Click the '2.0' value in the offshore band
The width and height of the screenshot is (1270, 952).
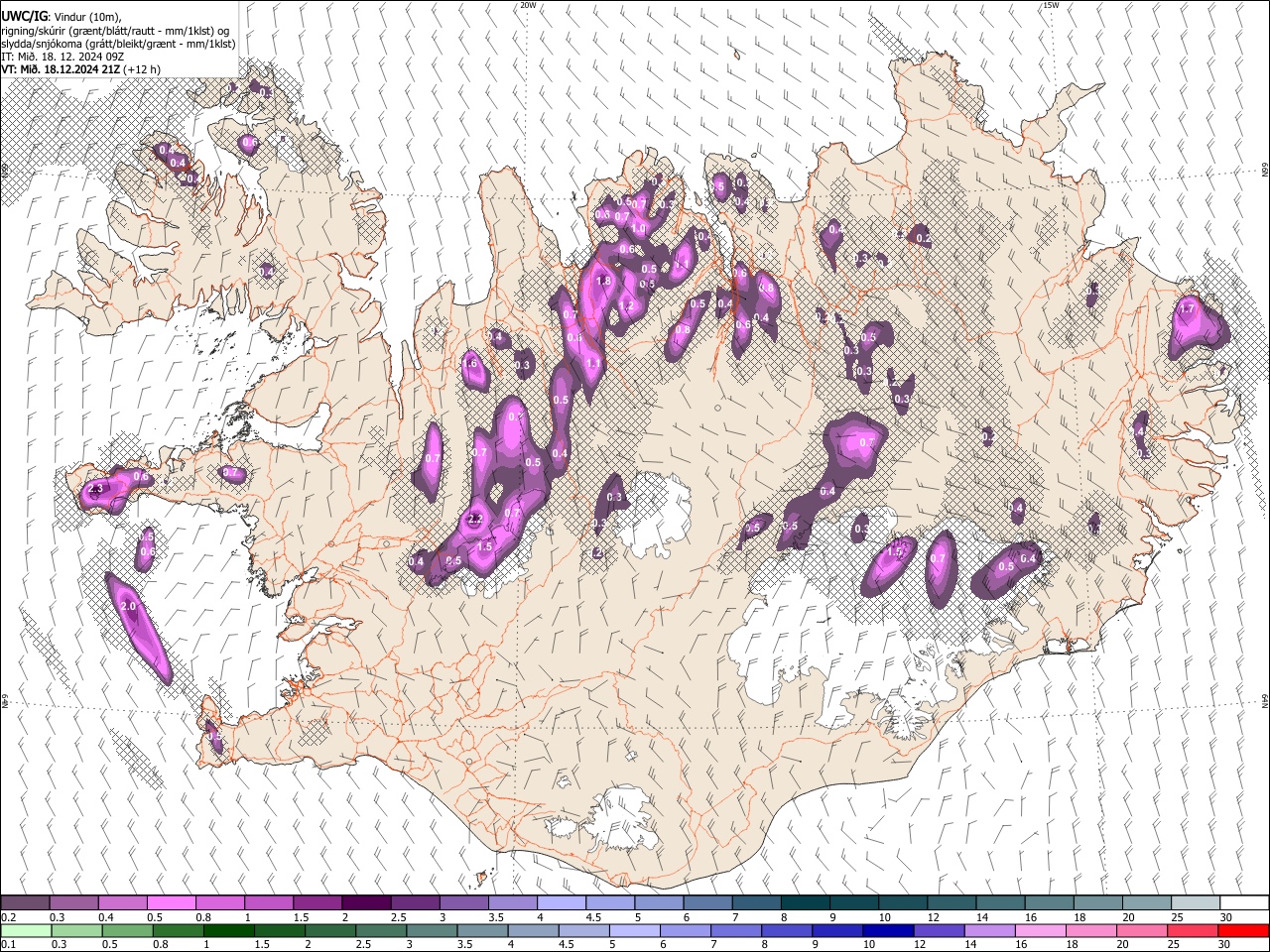click(127, 606)
